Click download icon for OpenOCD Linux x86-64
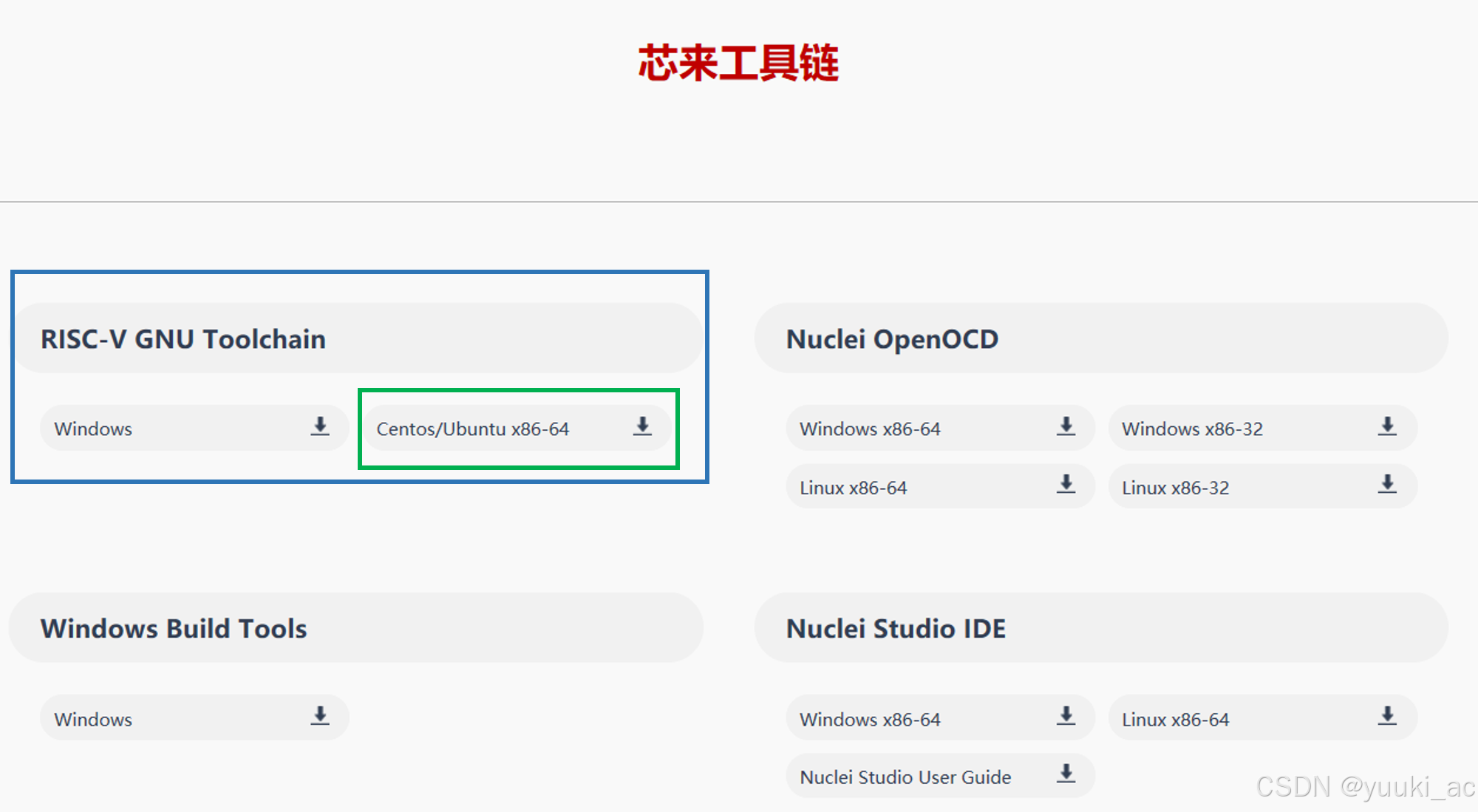This screenshot has width=1478, height=812. pyautogui.click(x=1066, y=485)
